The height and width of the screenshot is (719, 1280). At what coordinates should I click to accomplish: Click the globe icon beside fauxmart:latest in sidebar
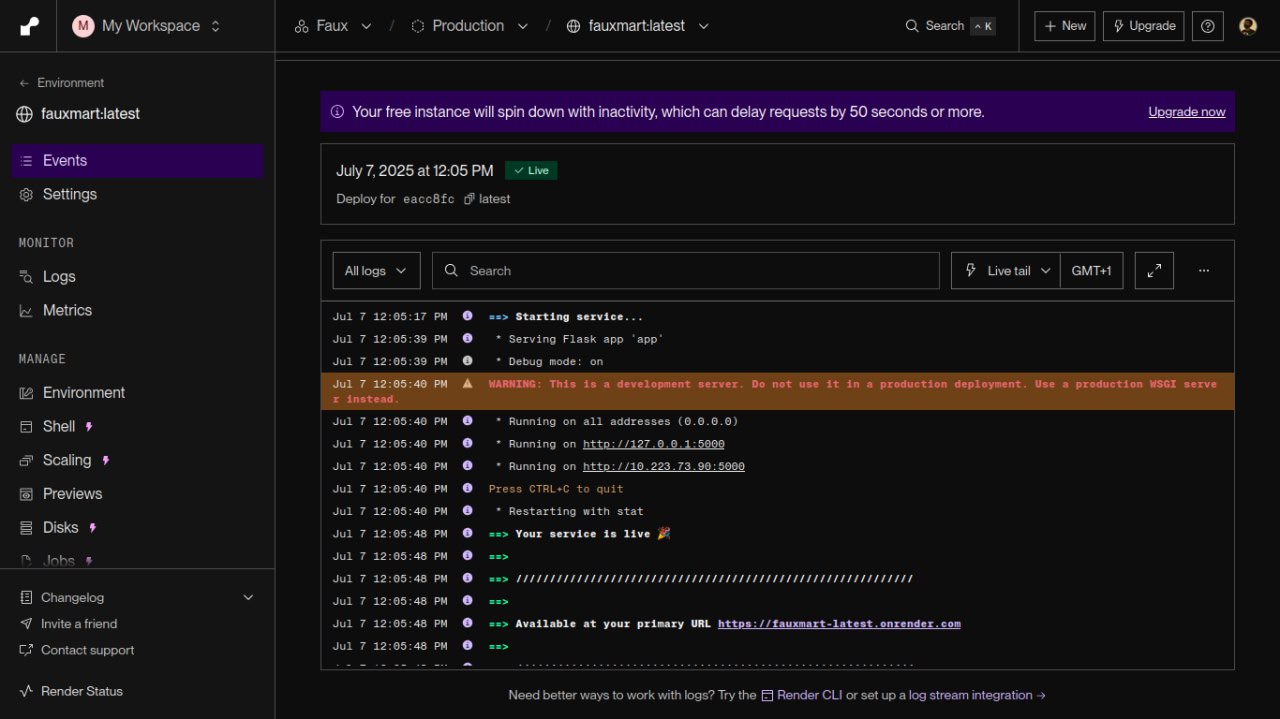tap(25, 114)
